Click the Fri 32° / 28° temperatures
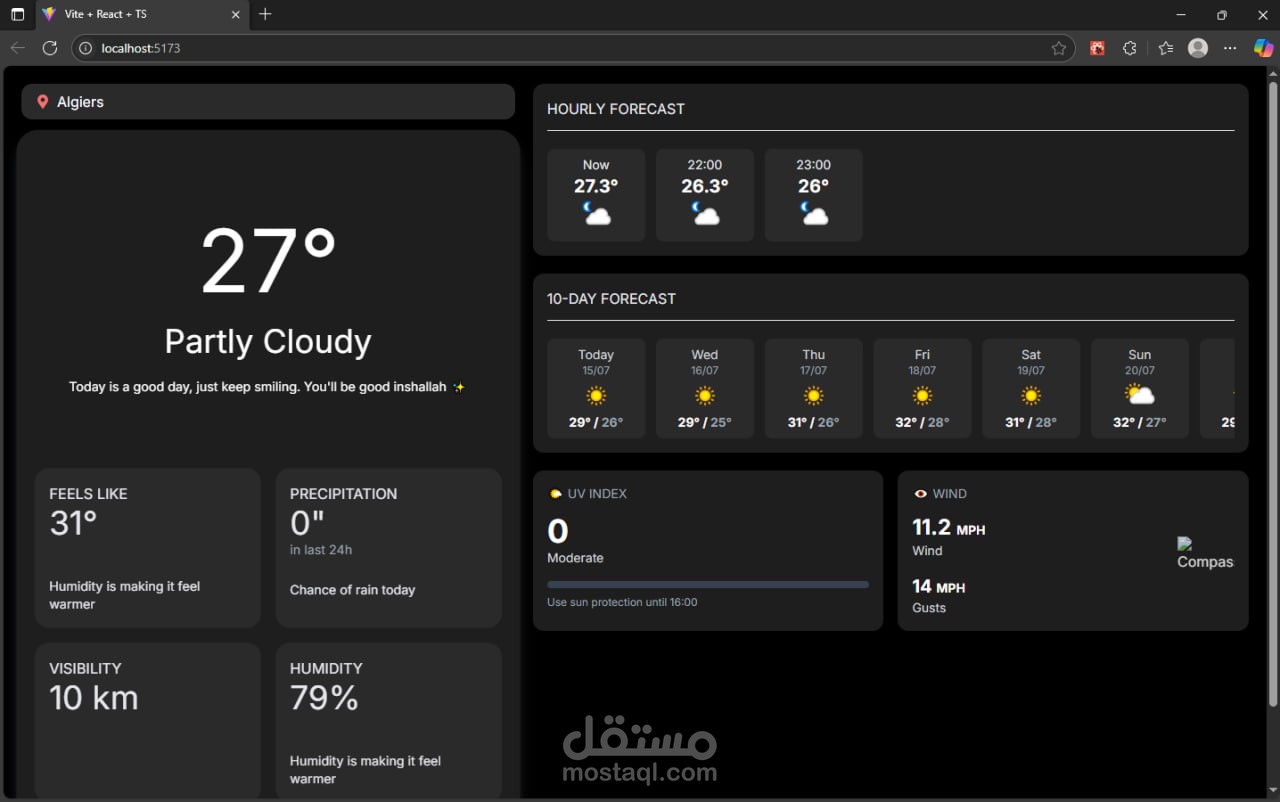 coord(922,423)
